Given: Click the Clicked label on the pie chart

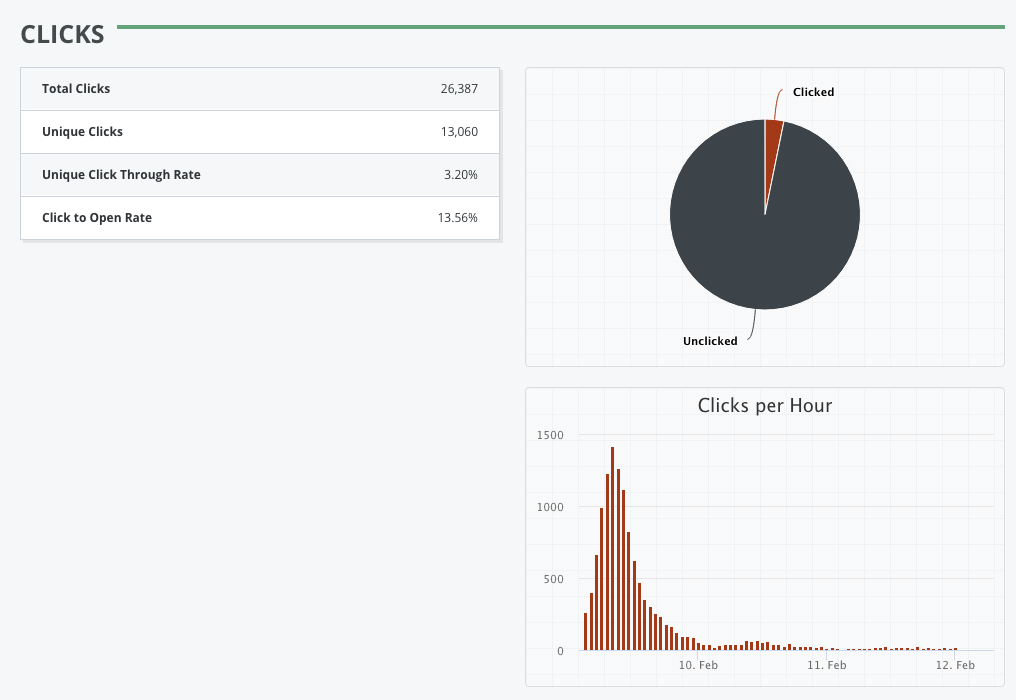Looking at the screenshot, I should (x=813, y=92).
